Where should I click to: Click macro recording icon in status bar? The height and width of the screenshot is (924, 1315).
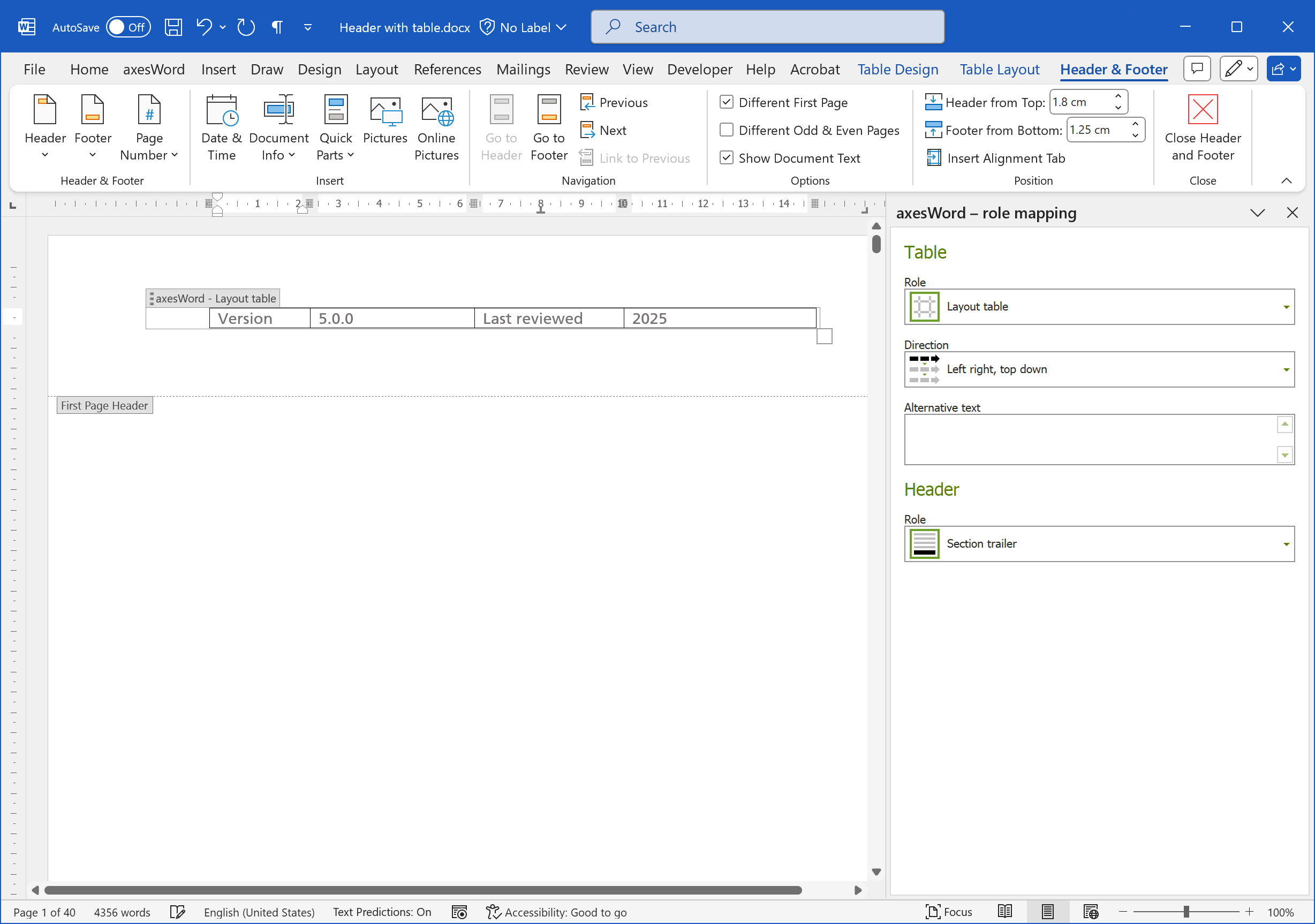click(x=459, y=911)
